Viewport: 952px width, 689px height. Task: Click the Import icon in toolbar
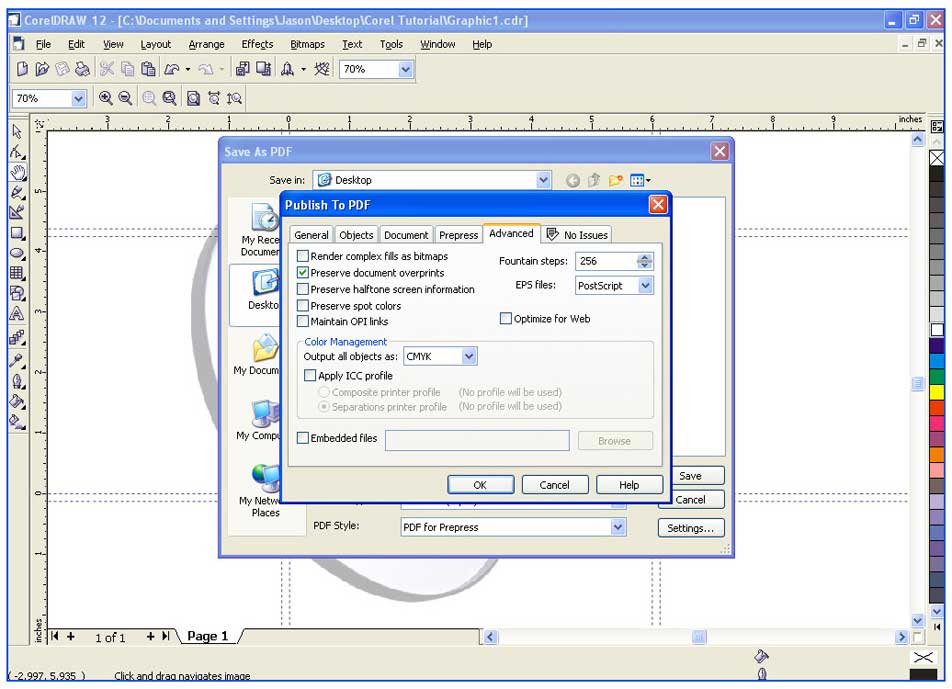click(242, 69)
